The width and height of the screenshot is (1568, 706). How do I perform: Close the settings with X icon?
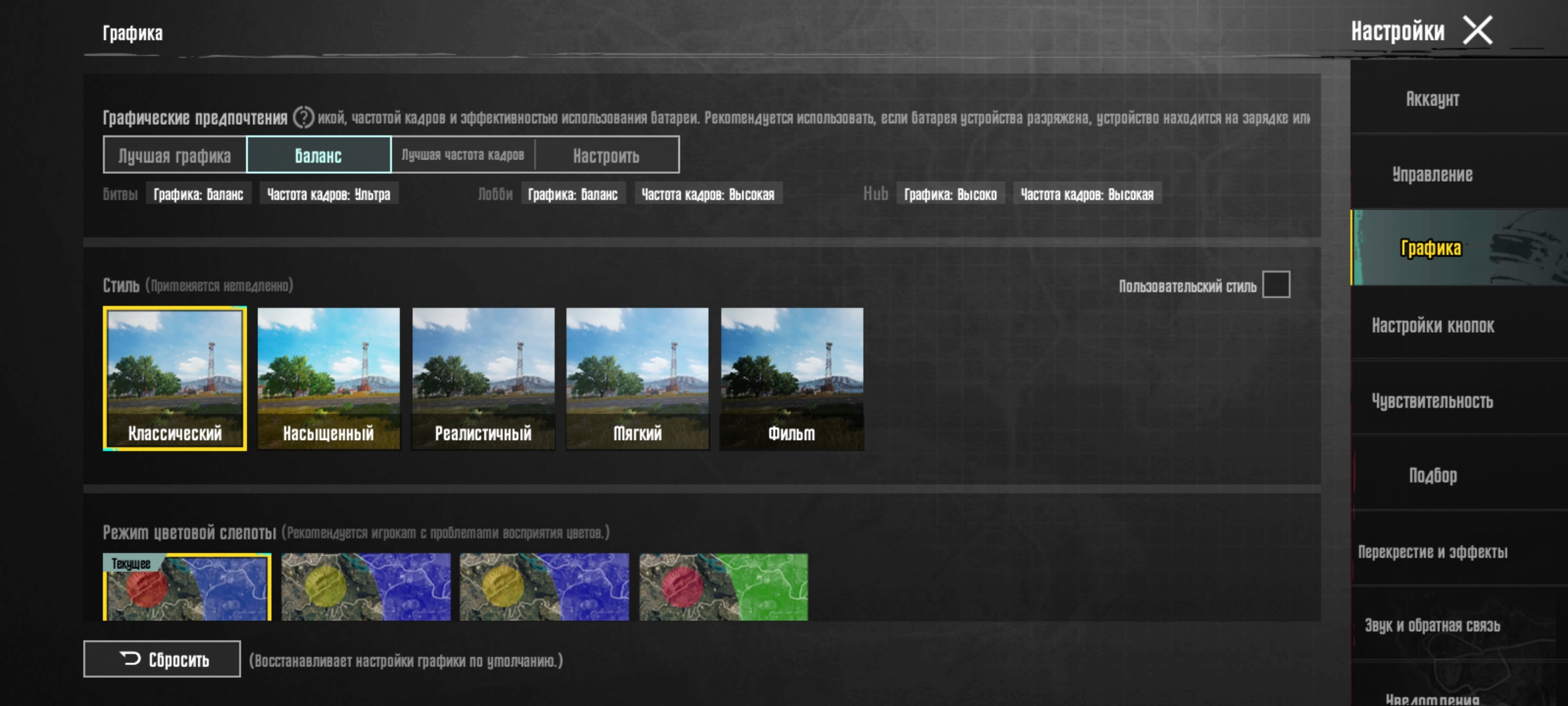click(x=1477, y=31)
